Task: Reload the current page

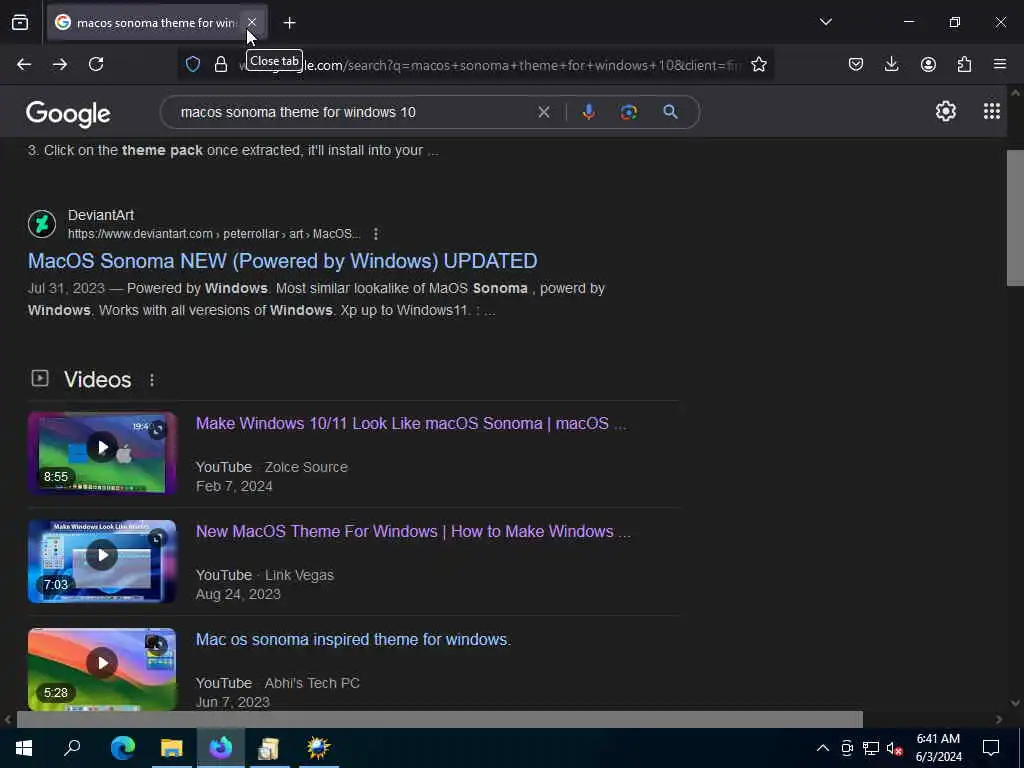Action: click(96, 64)
